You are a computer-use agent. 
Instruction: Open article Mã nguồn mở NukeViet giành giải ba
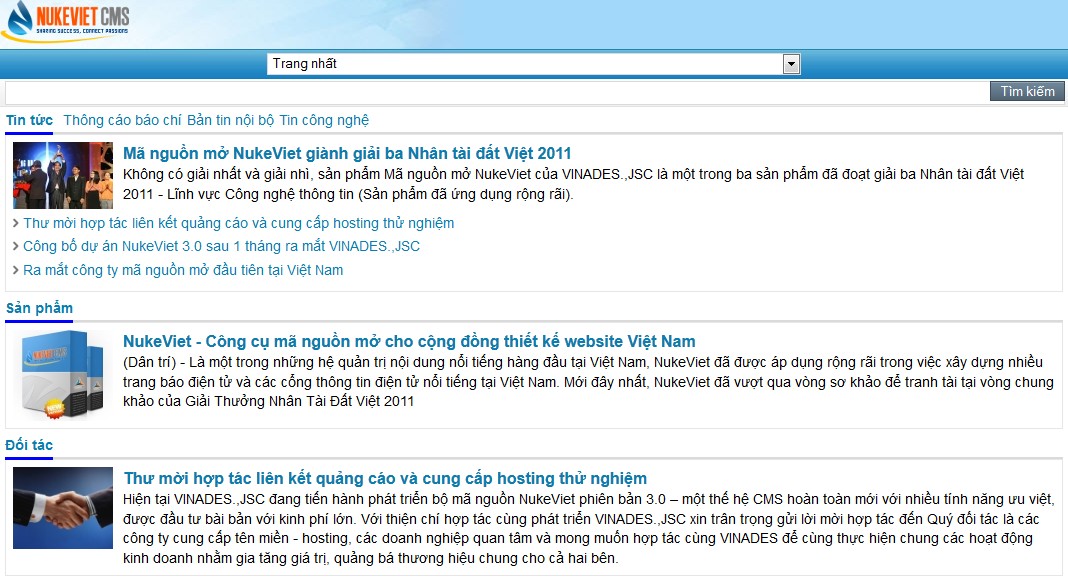click(x=347, y=153)
